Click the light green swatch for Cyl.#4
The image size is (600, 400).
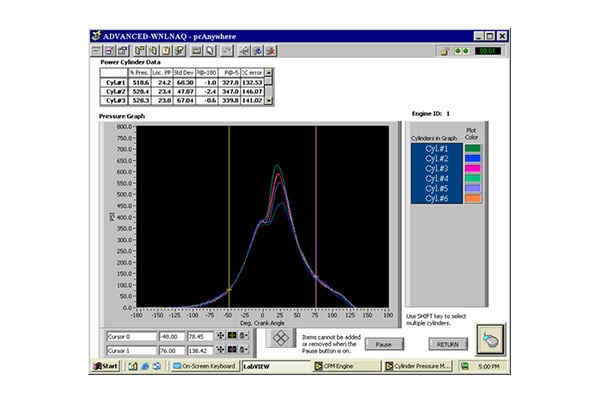473,178
